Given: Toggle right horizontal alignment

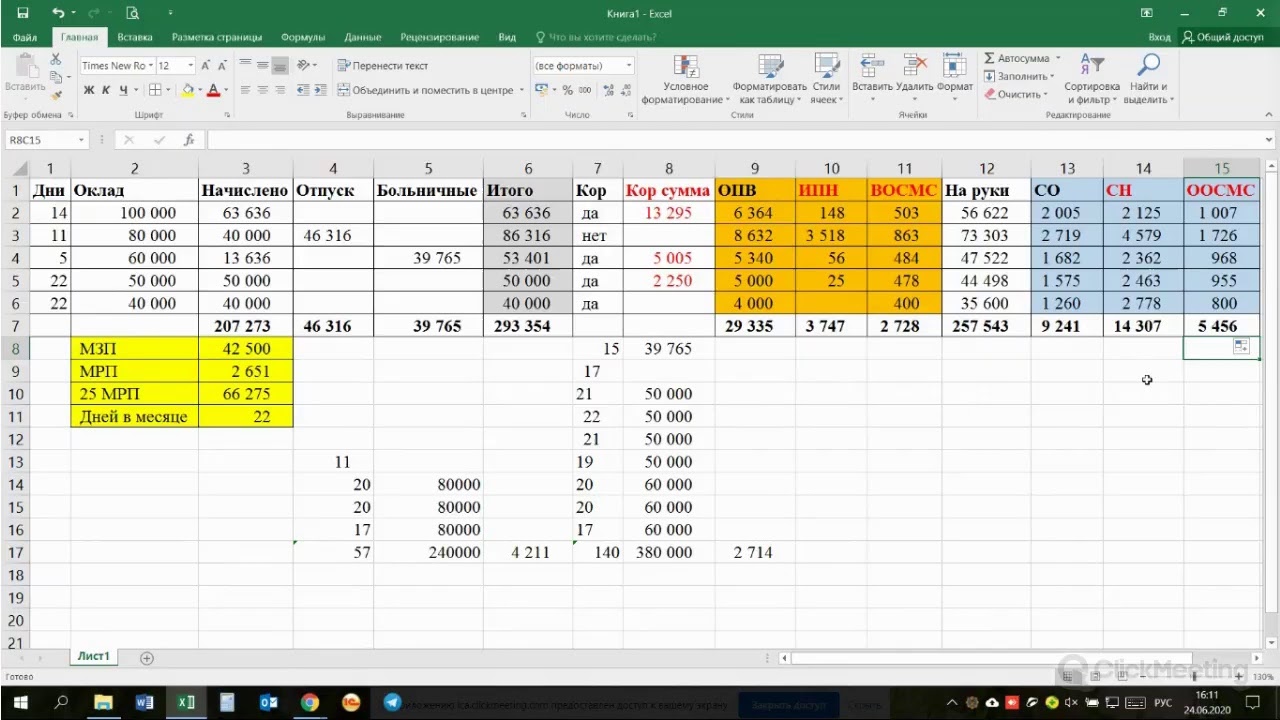Looking at the screenshot, I should tap(279, 90).
